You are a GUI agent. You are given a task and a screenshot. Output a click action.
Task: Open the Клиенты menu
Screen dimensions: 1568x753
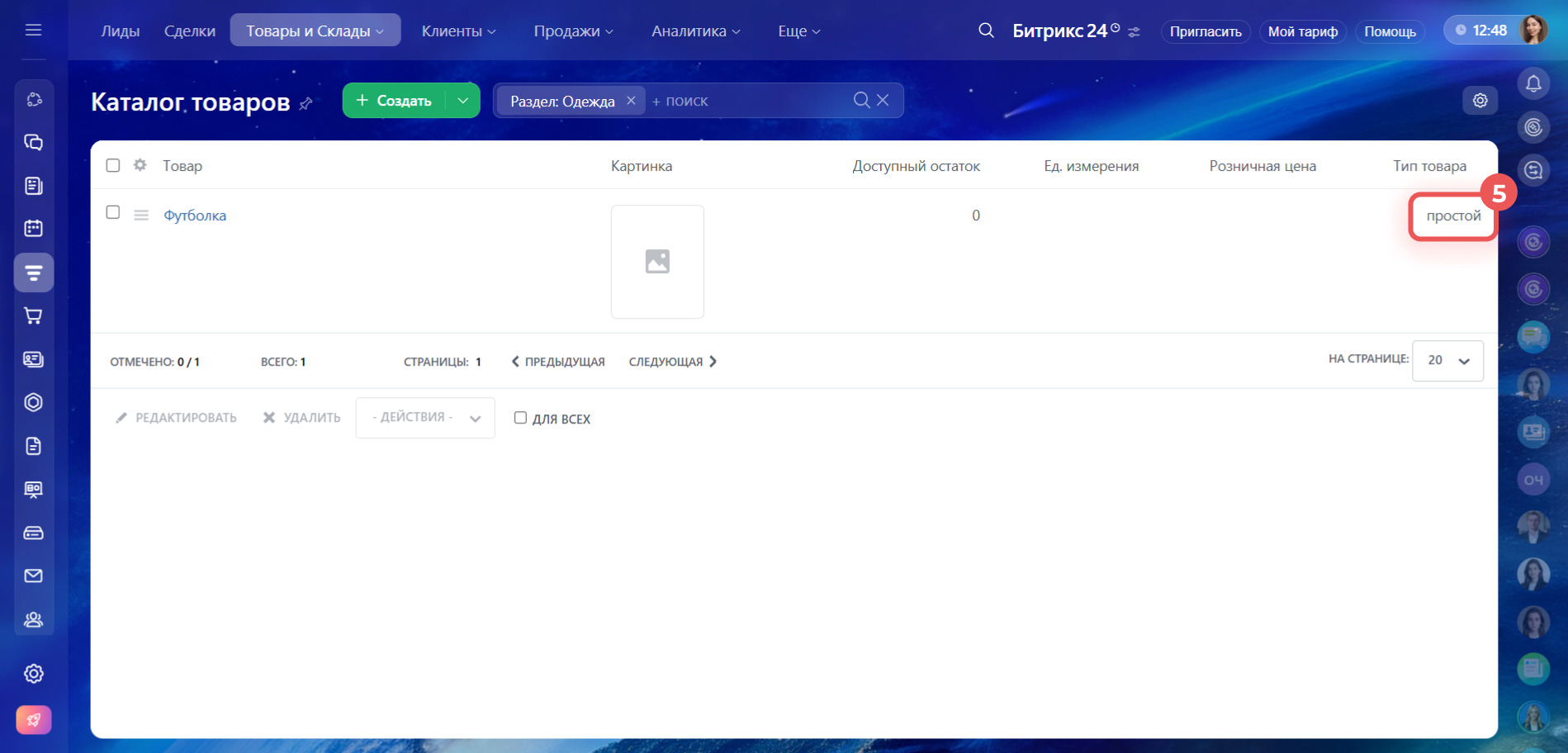coord(458,31)
